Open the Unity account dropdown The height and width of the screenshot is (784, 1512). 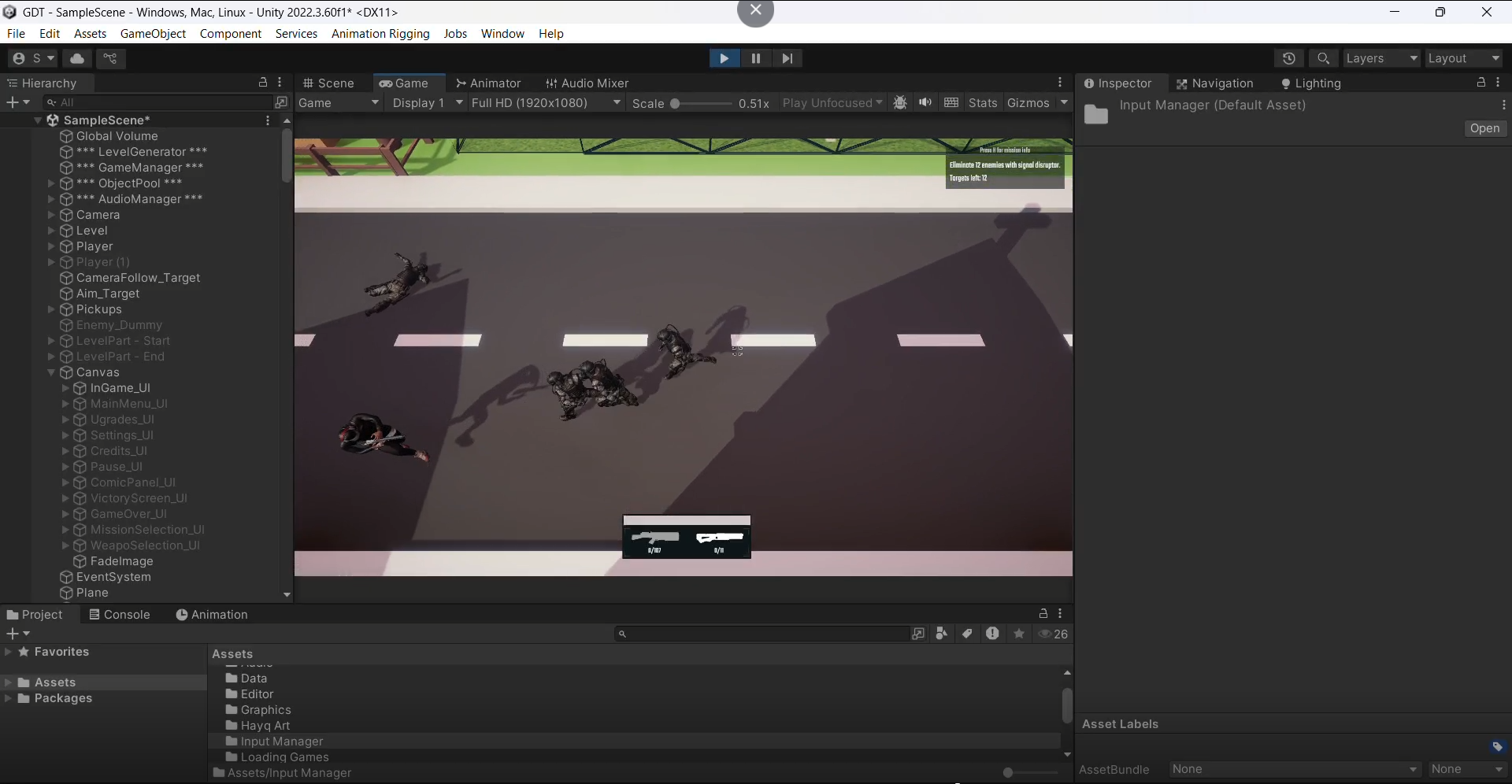pyautogui.click(x=32, y=58)
